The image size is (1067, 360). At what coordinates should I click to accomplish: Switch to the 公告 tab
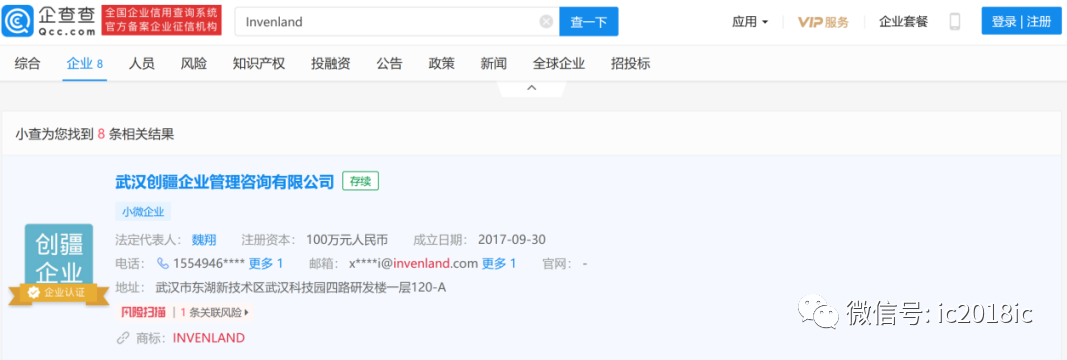tap(389, 64)
